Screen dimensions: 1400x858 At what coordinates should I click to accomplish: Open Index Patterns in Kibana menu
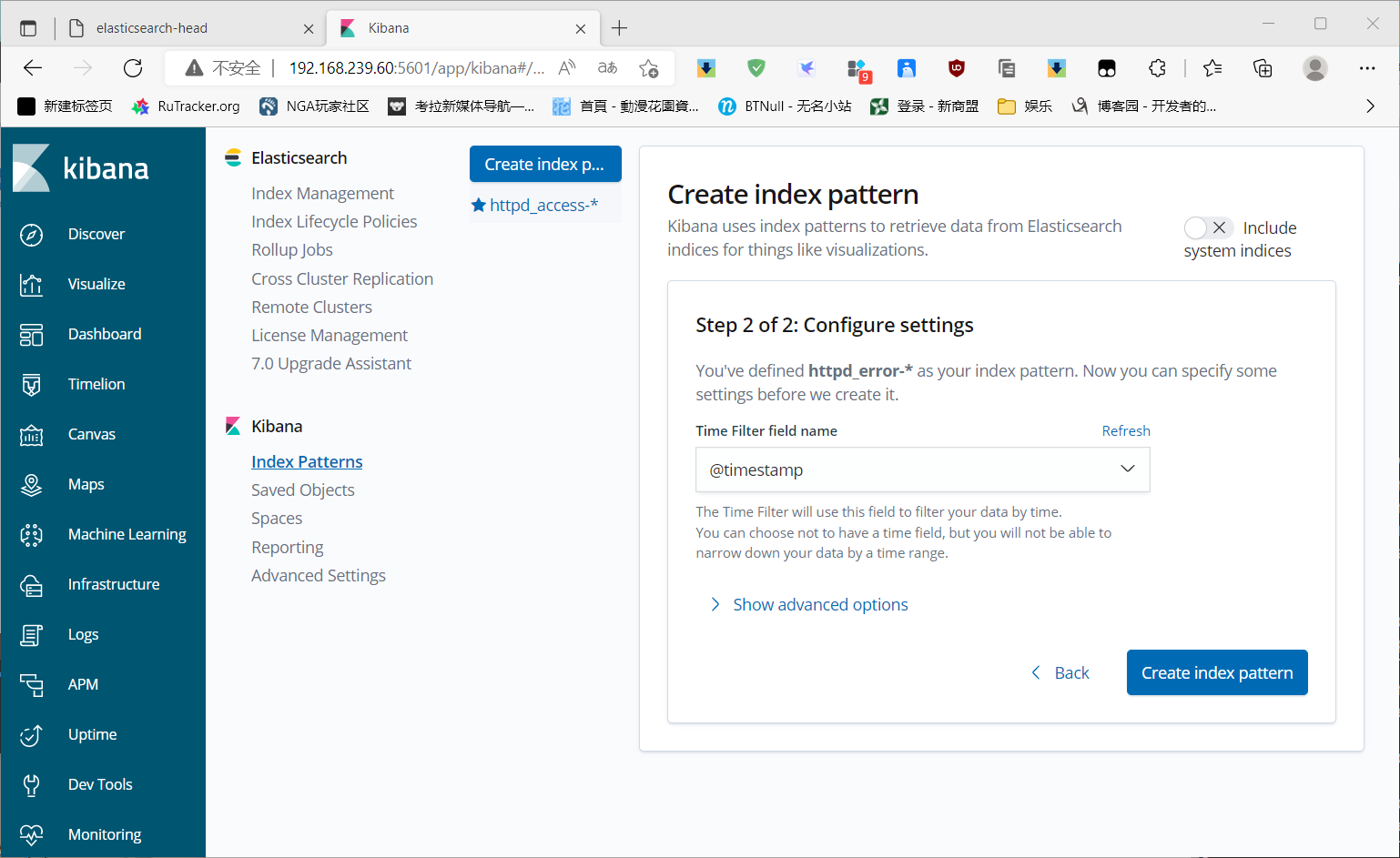point(307,461)
